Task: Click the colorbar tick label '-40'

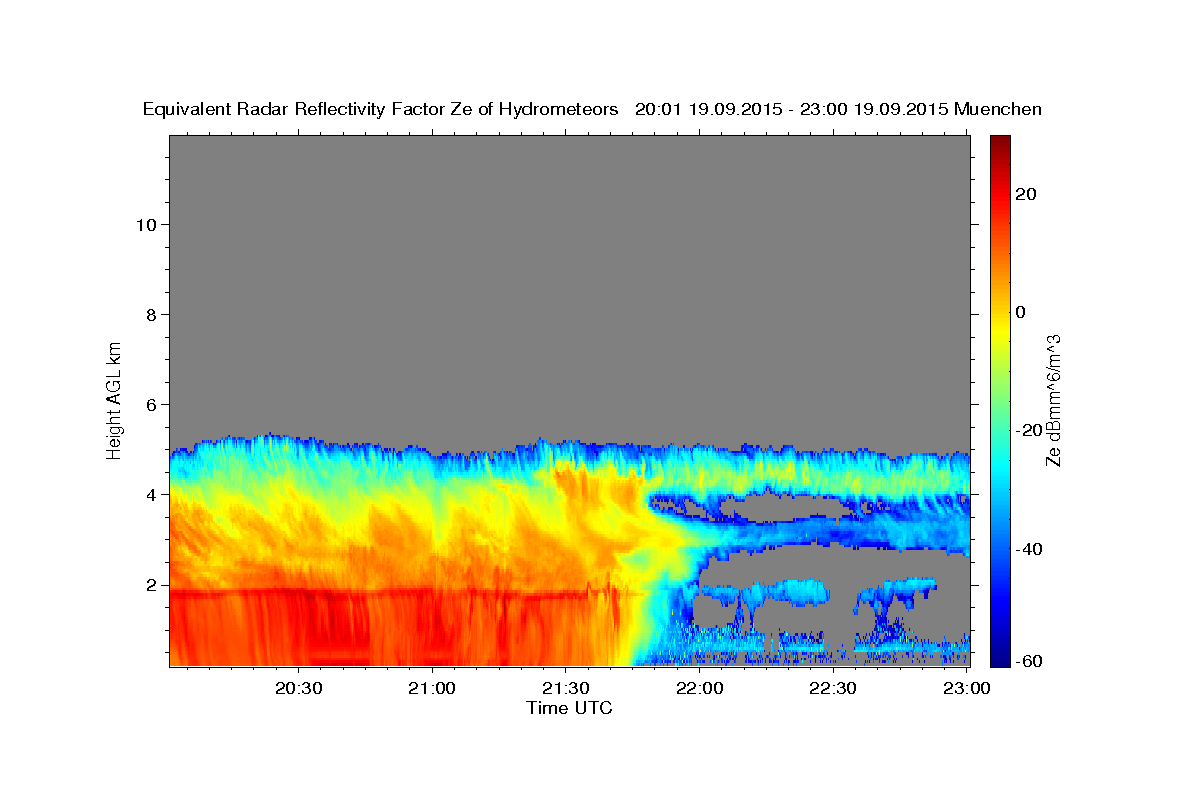Action: pos(1028,548)
